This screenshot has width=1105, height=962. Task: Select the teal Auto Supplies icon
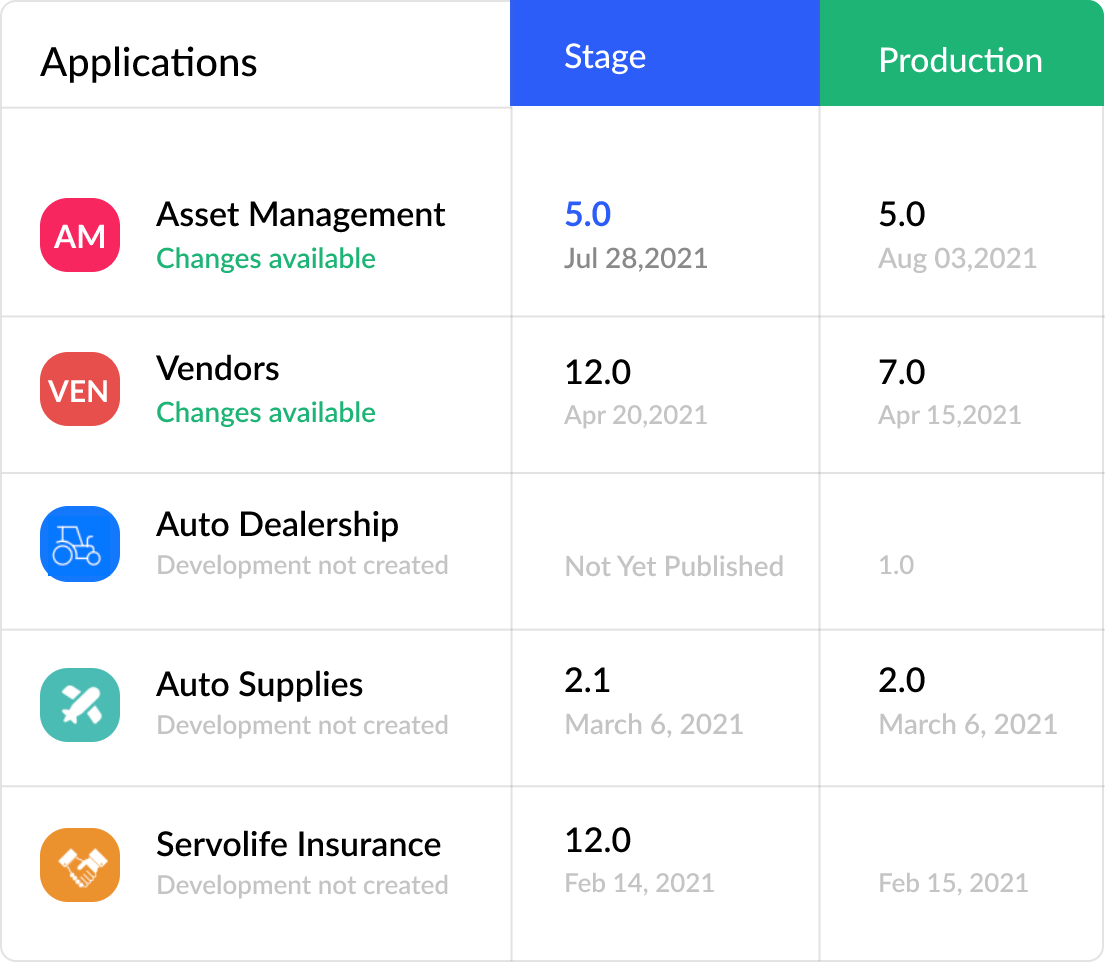pos(80,704)
